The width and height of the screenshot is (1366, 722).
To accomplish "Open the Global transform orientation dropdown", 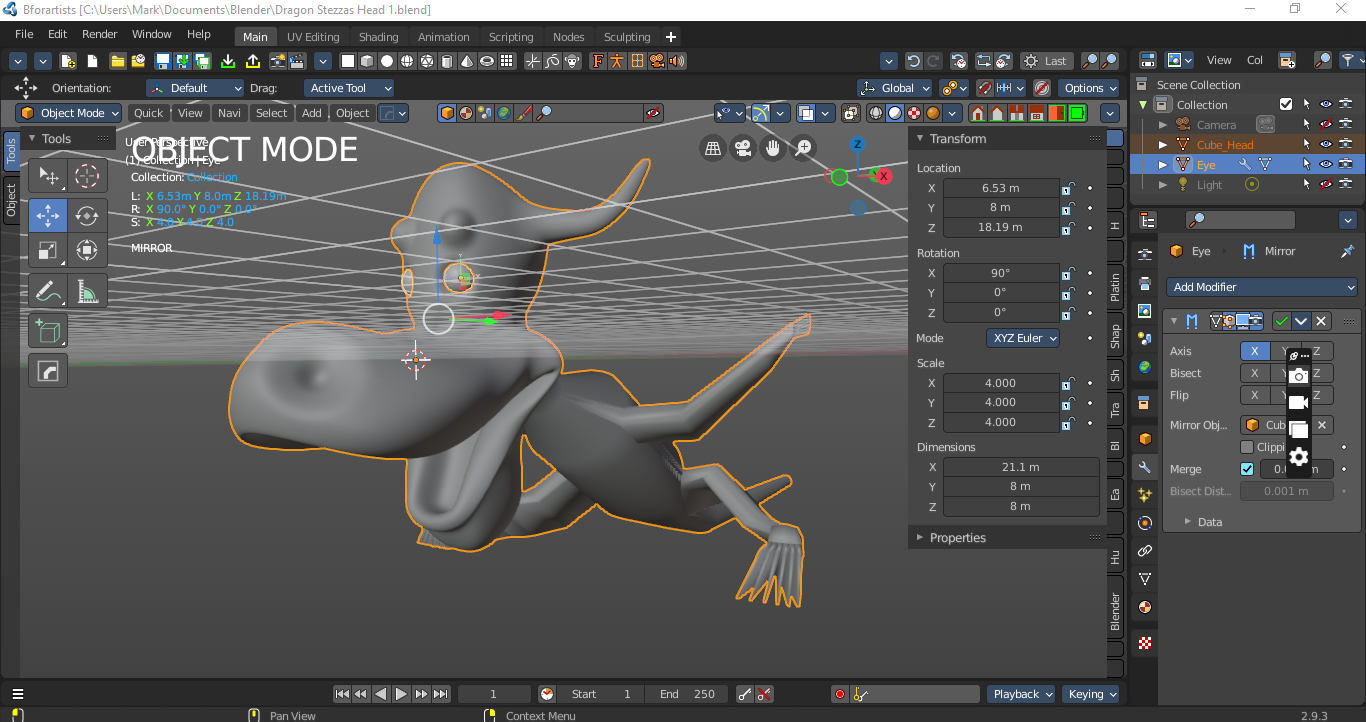I will click(895, 88).
